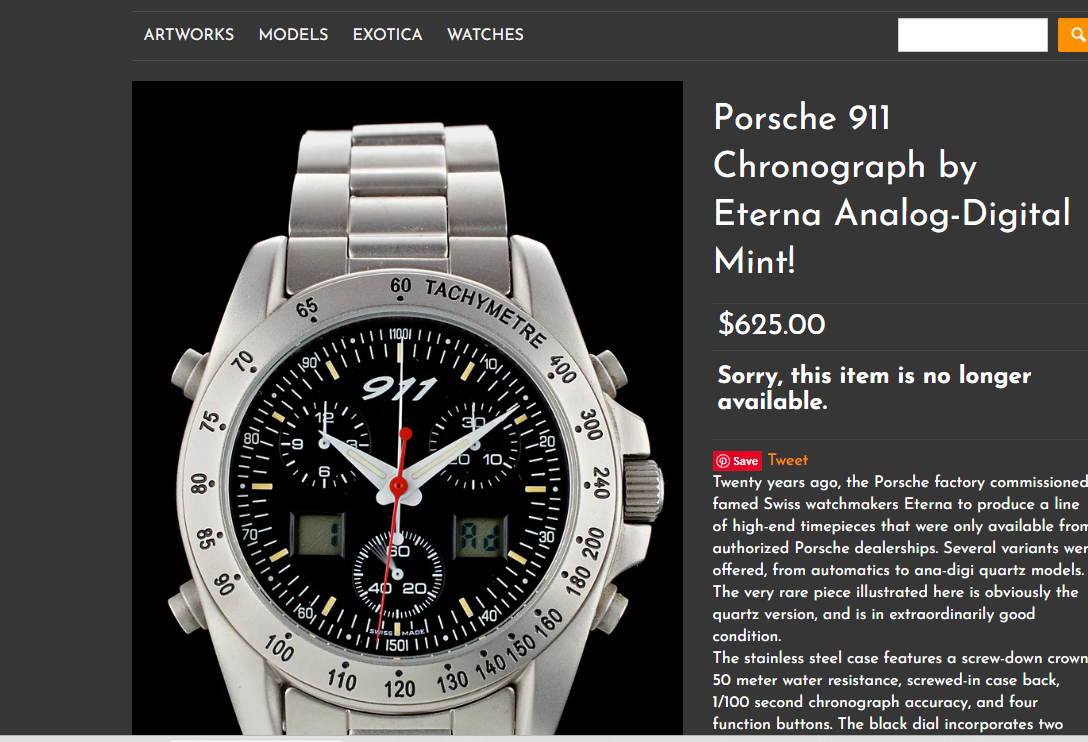Click the watch crown in the photo

(x=643, y=489)
